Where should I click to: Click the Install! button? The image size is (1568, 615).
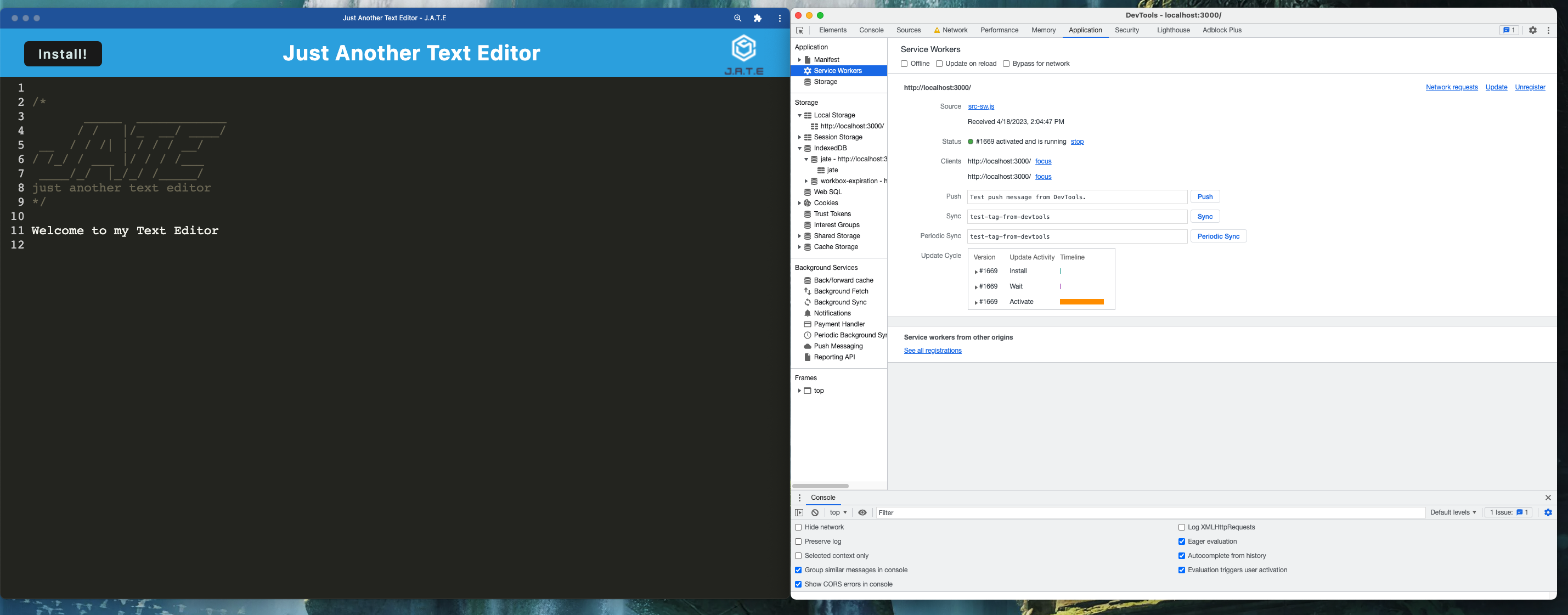point(63,54)
